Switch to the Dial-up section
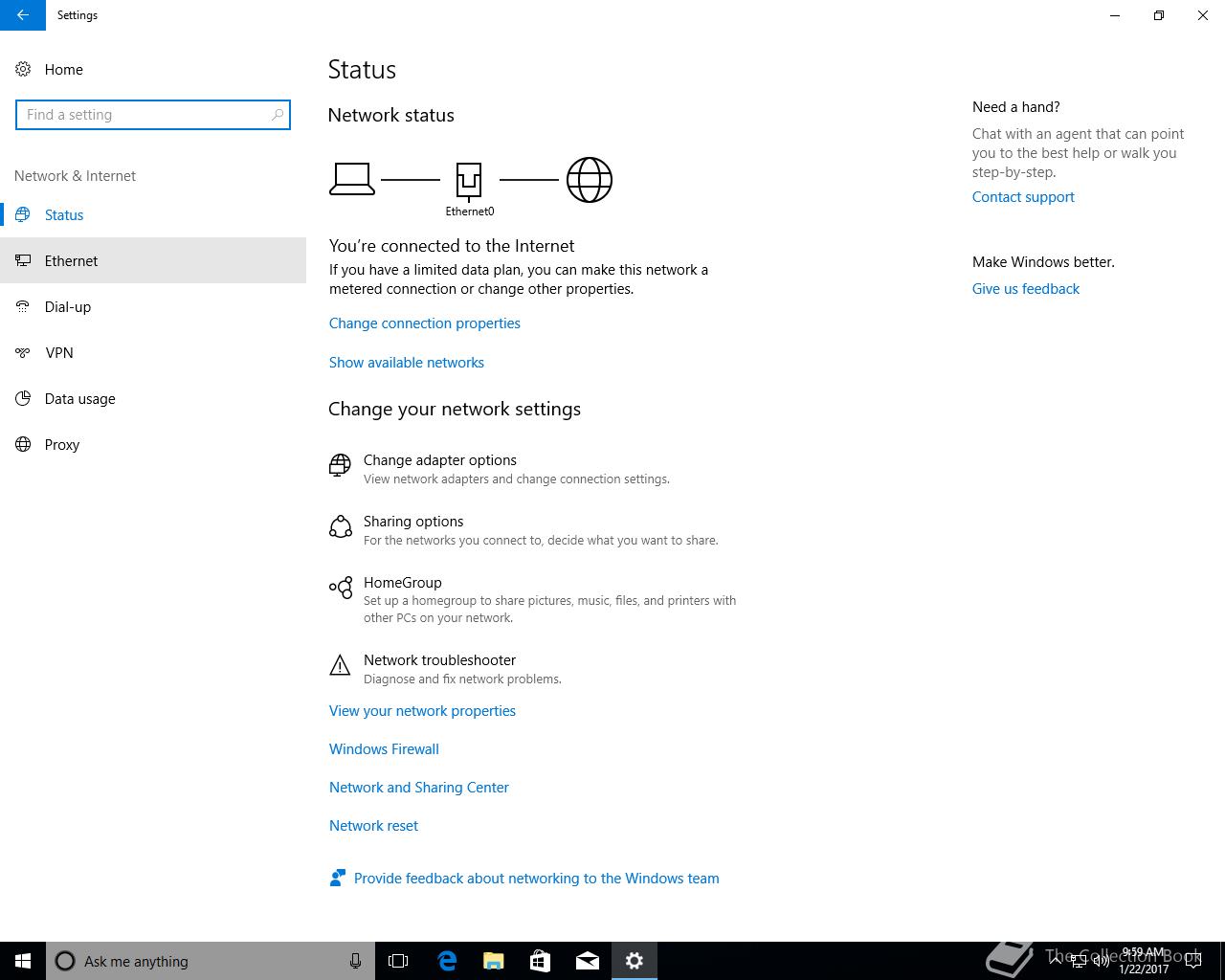 coord(153,306)
